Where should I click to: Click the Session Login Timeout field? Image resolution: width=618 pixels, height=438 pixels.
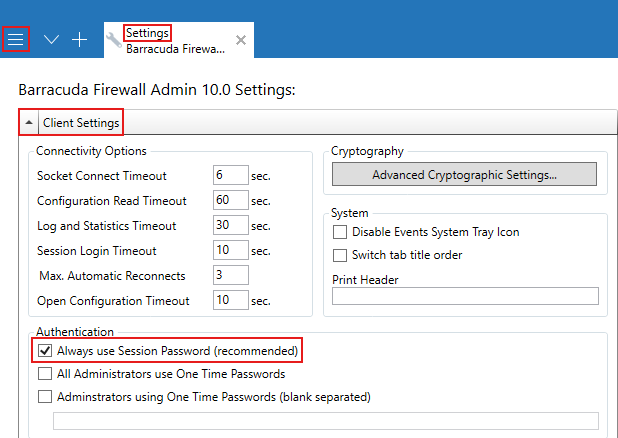pyautogui.click(x=230, y=250)
